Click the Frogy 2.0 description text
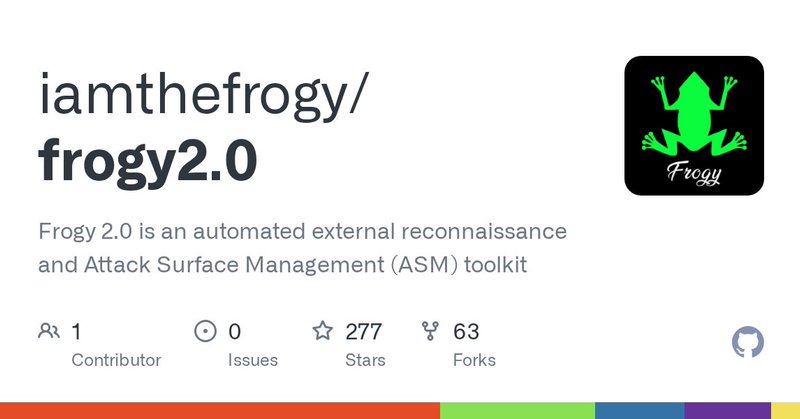Screen dimensions: 800x419 coord(302,249)
